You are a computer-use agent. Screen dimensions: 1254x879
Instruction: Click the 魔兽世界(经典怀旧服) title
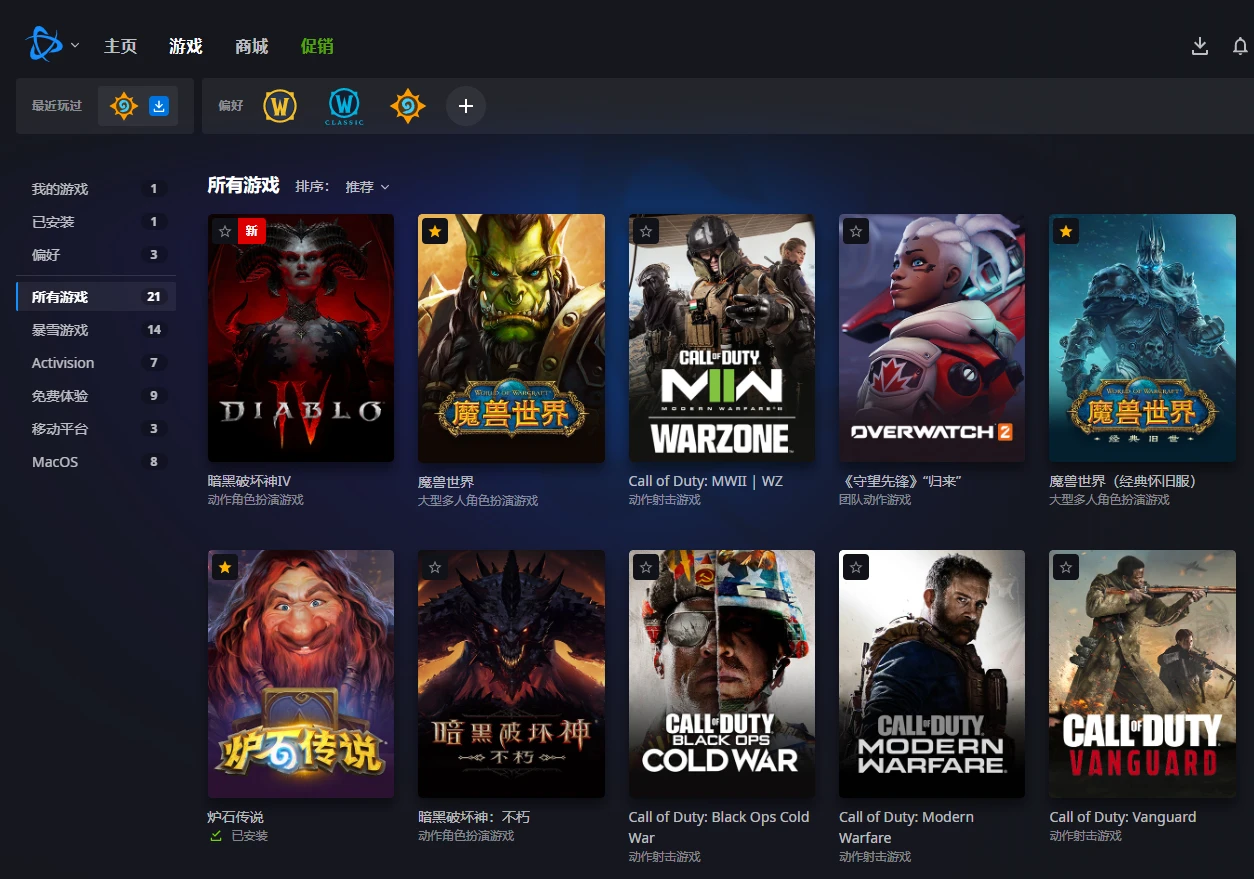click(1123, 481)
